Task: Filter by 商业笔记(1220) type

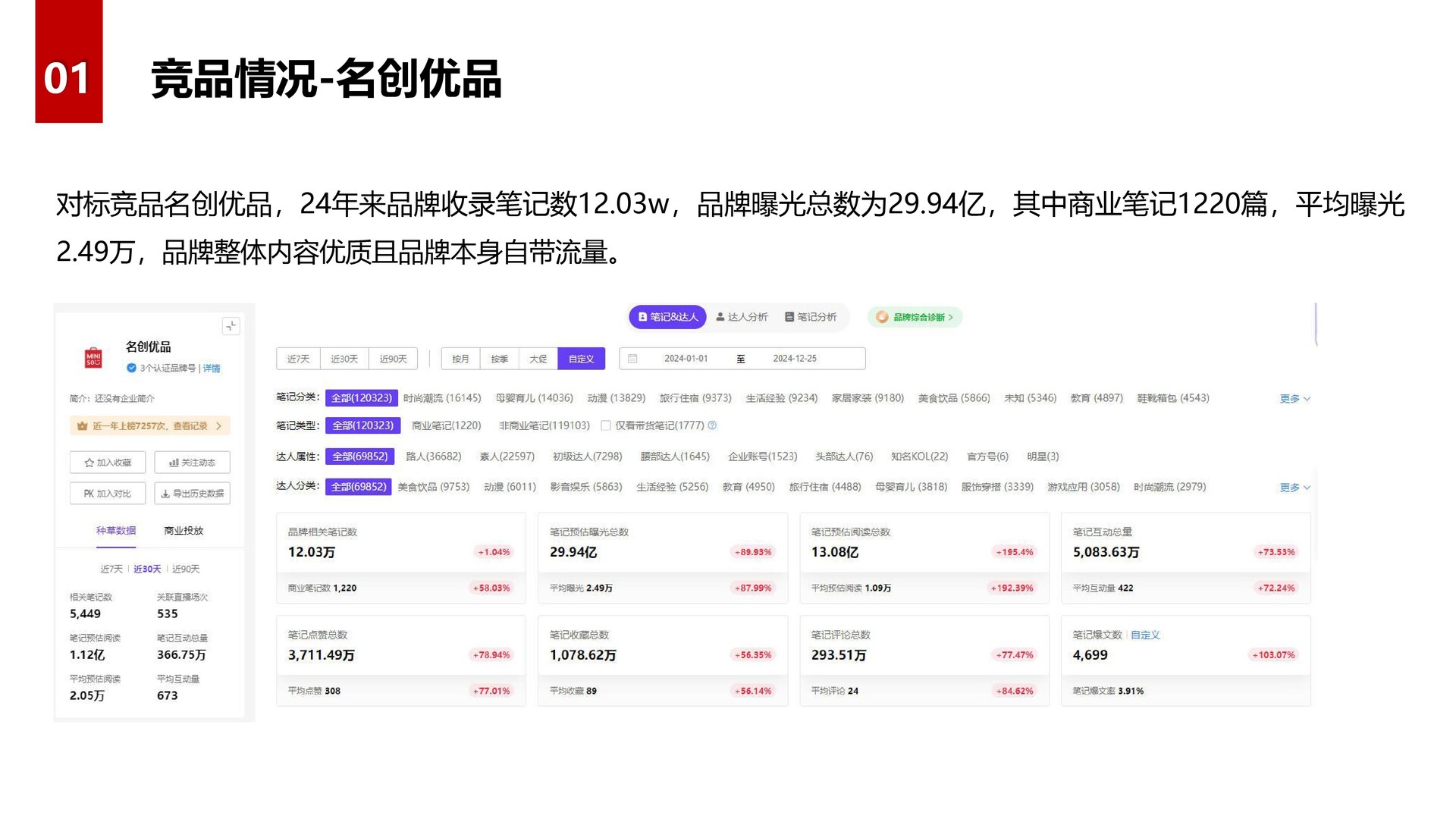Action: (x=446, y=425)
